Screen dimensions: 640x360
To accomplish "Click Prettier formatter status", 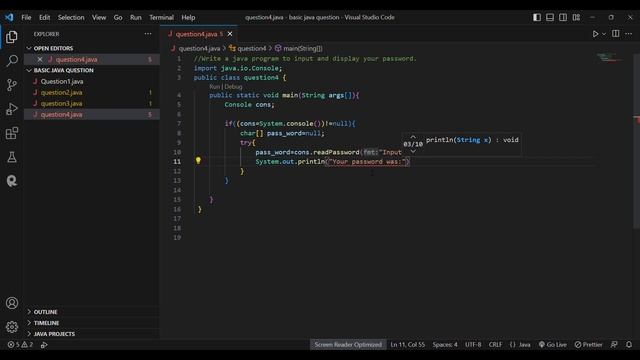I will point(589,345).
